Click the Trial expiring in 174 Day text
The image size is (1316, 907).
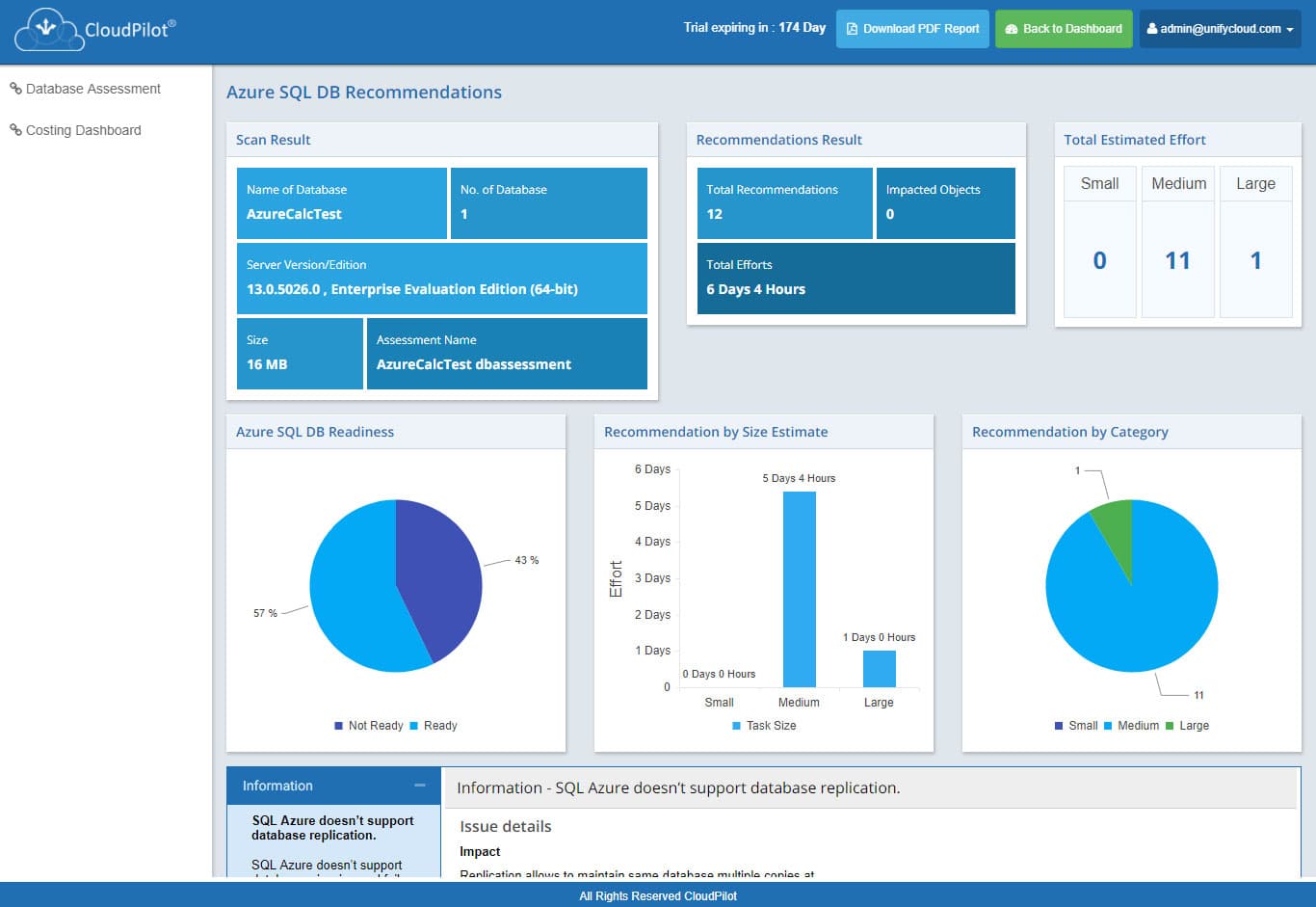click(754, 28)
